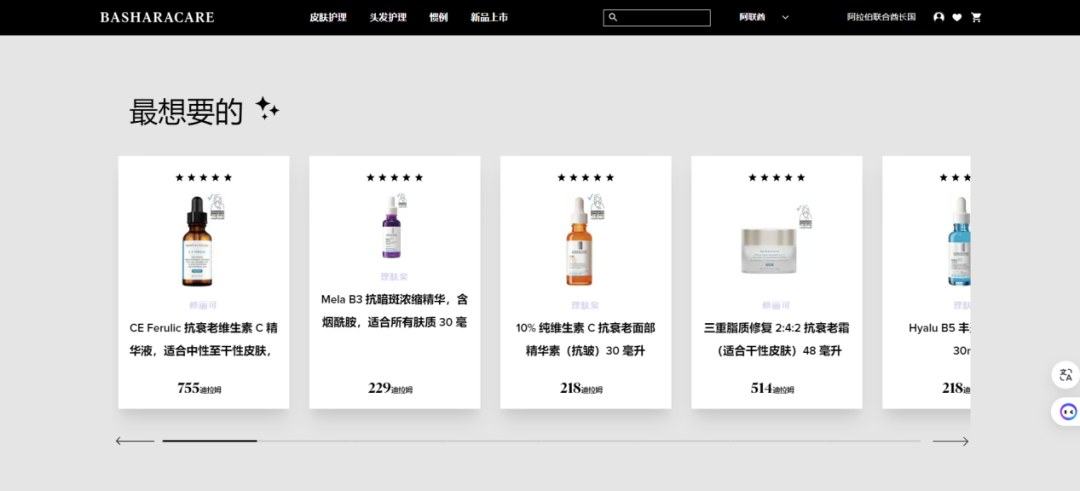The image size is (1080, 491).
Task: Open the shopping cart icon
Action: (x=976, y=17)
